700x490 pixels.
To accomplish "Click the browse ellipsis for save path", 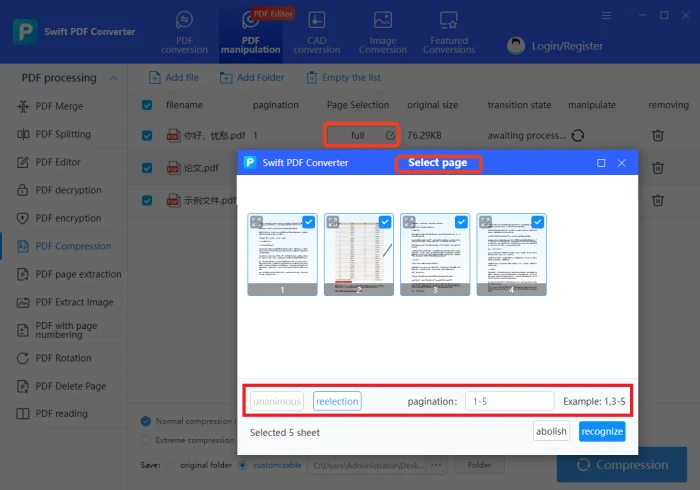I will tap(436, 465).
